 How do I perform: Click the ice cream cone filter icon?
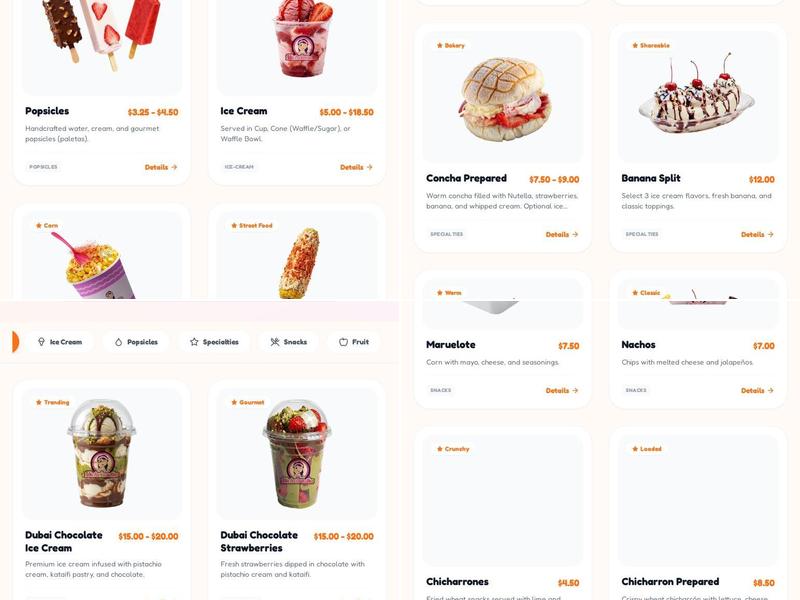[41, 342]
